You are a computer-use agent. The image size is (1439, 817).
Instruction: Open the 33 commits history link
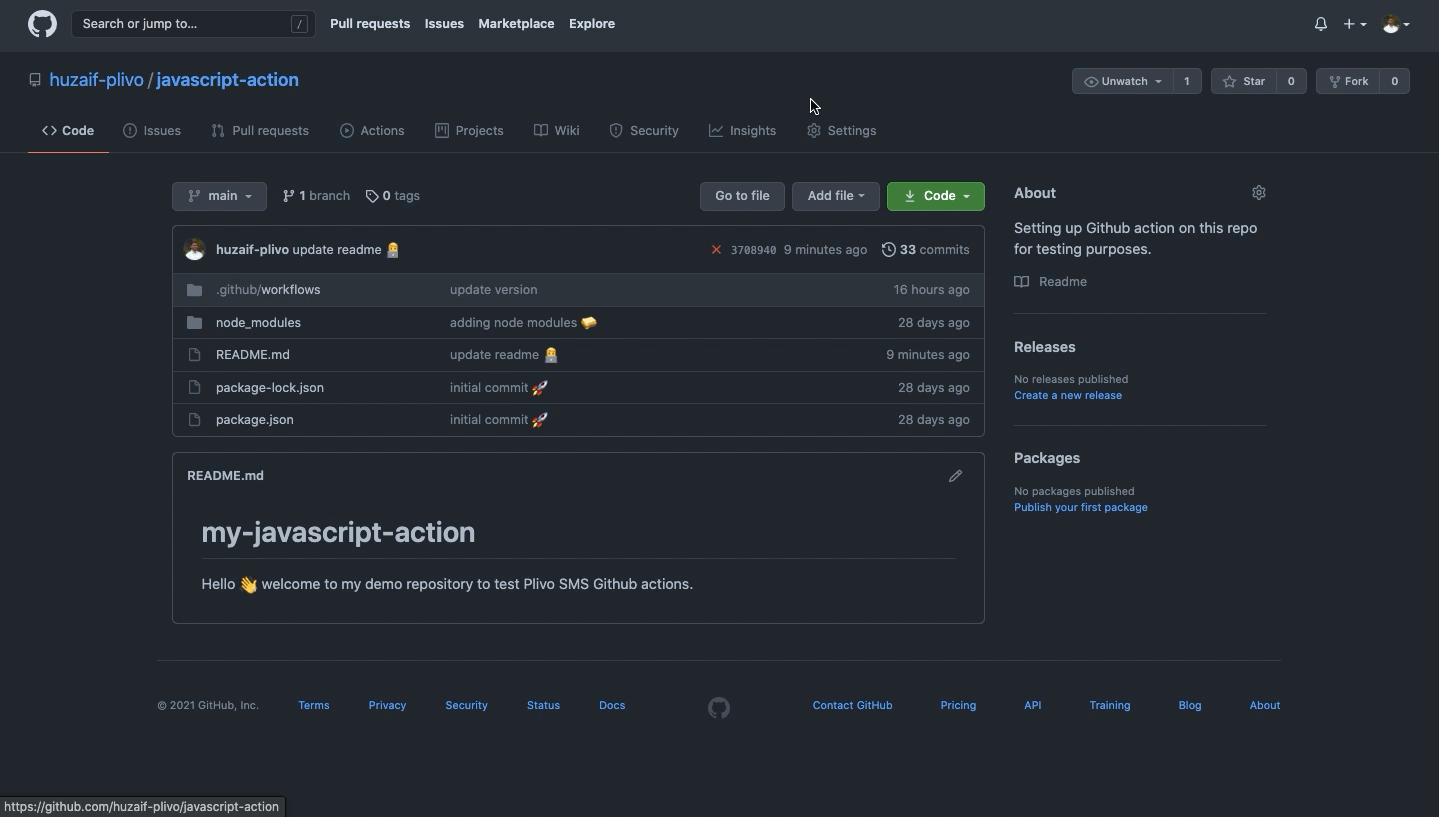pyautogui.click(x=925, y=250)
